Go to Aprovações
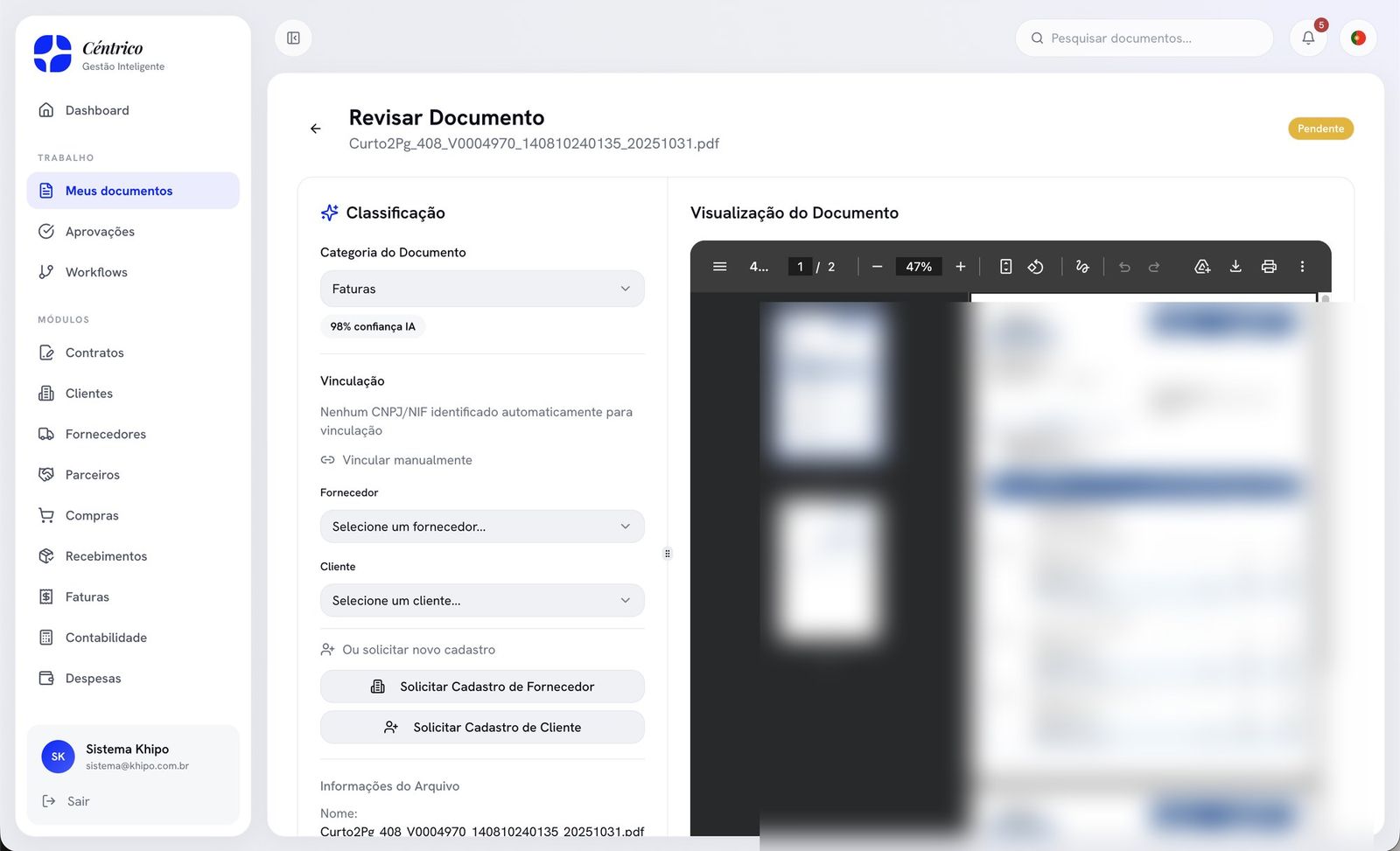The height and width of the screenshot is (851, 1400). 133,232
